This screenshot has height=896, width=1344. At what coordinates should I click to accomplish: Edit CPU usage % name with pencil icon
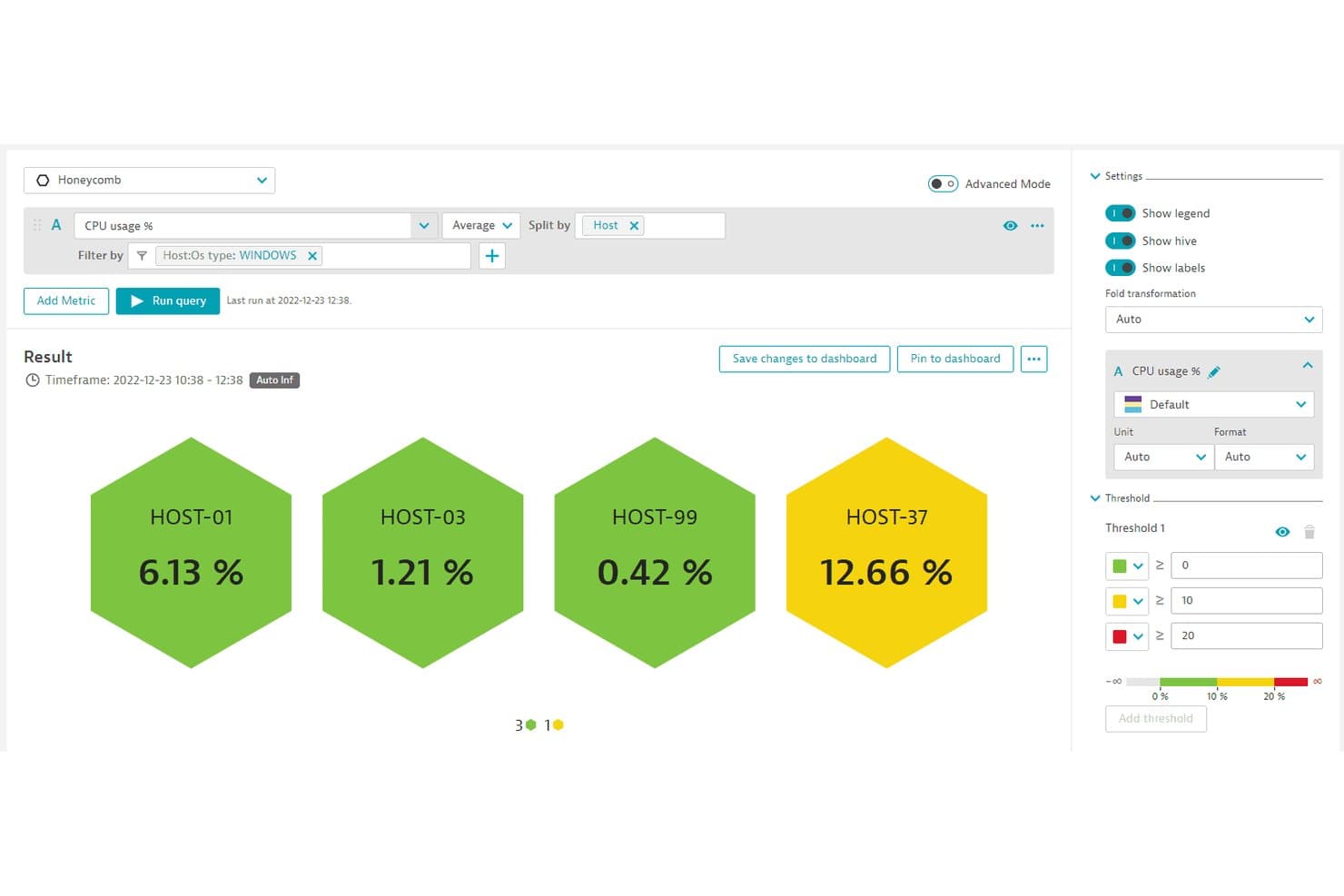[1214, 371]
